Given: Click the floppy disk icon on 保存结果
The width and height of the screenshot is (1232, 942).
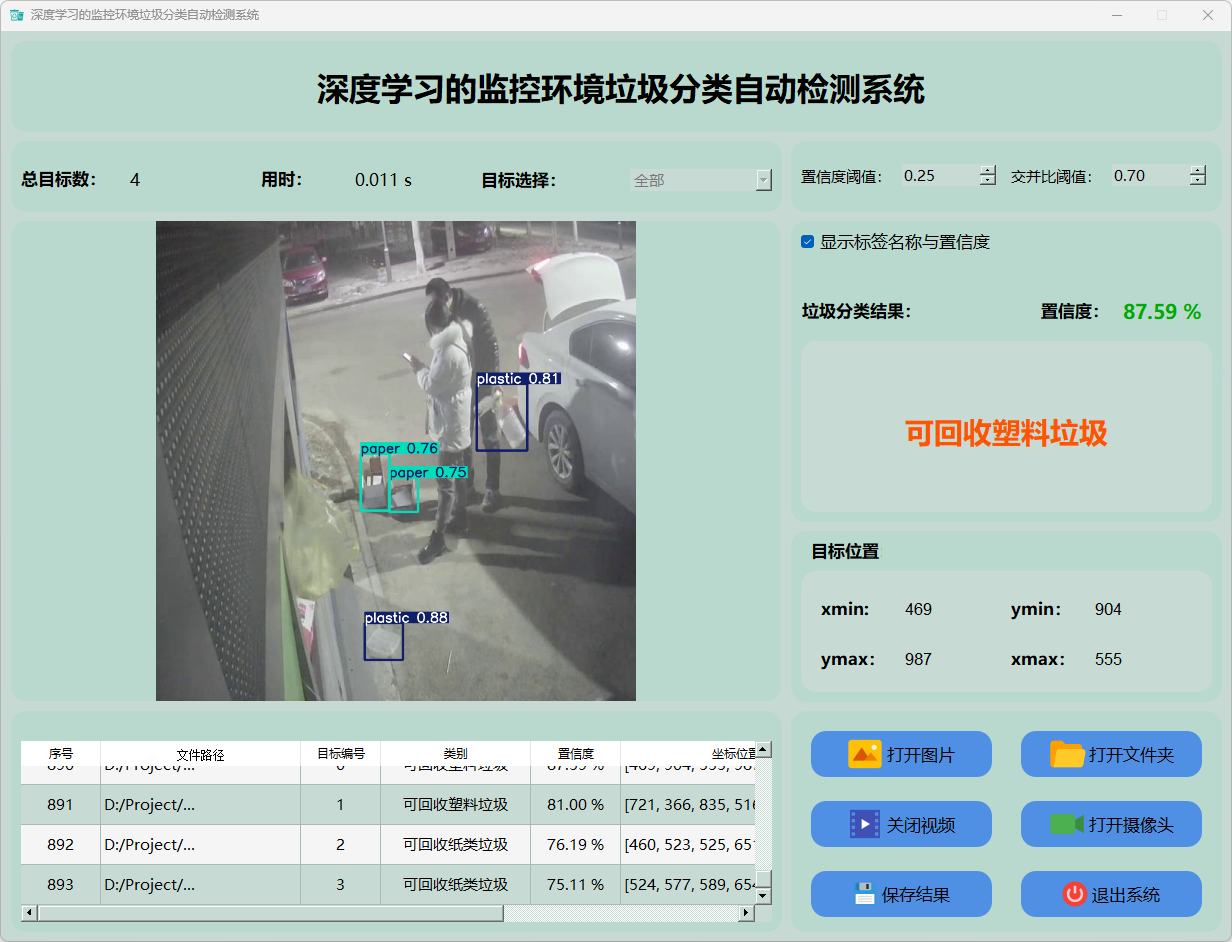Looking at the screenshot, I should 865,894.
